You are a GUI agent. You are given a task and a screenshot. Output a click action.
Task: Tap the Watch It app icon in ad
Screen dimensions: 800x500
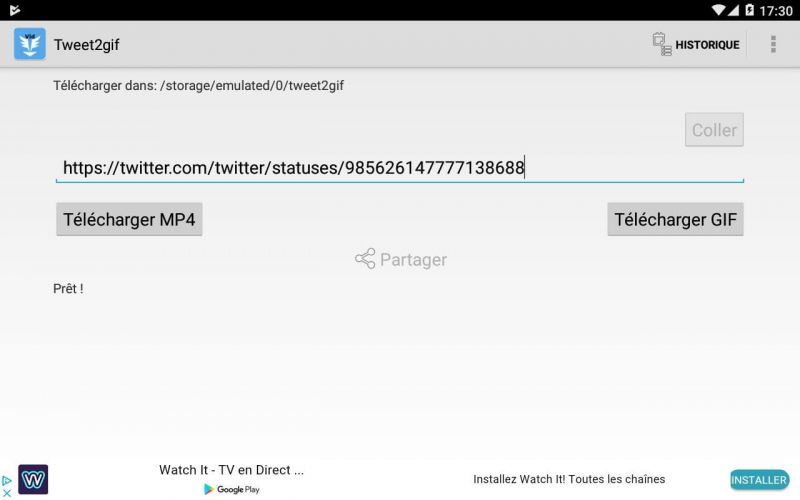(33, 479)
